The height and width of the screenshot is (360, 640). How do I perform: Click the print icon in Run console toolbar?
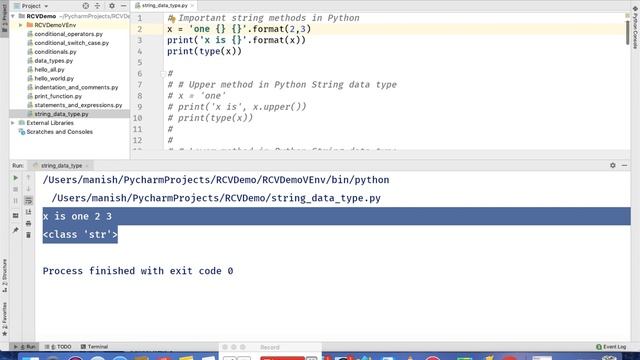pos(29,223)
